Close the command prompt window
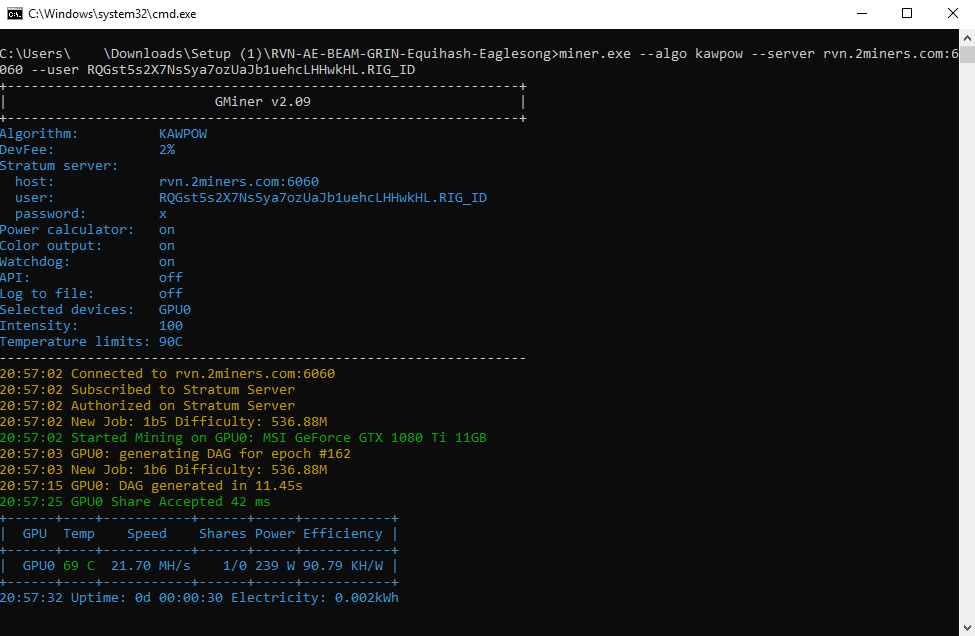The width and height of the screenshot is (975, 636). pos(952,13)
